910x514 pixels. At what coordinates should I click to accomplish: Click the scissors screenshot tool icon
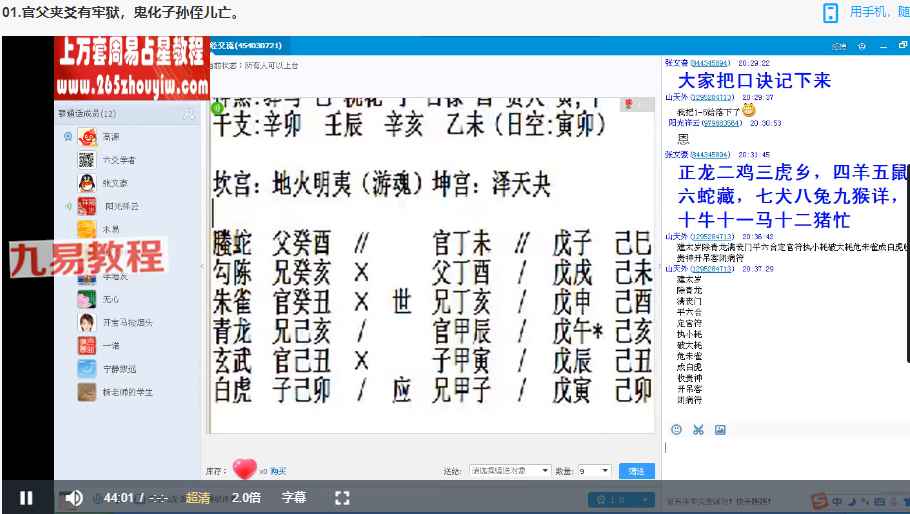pyautogui.click(x=698, y=429)
